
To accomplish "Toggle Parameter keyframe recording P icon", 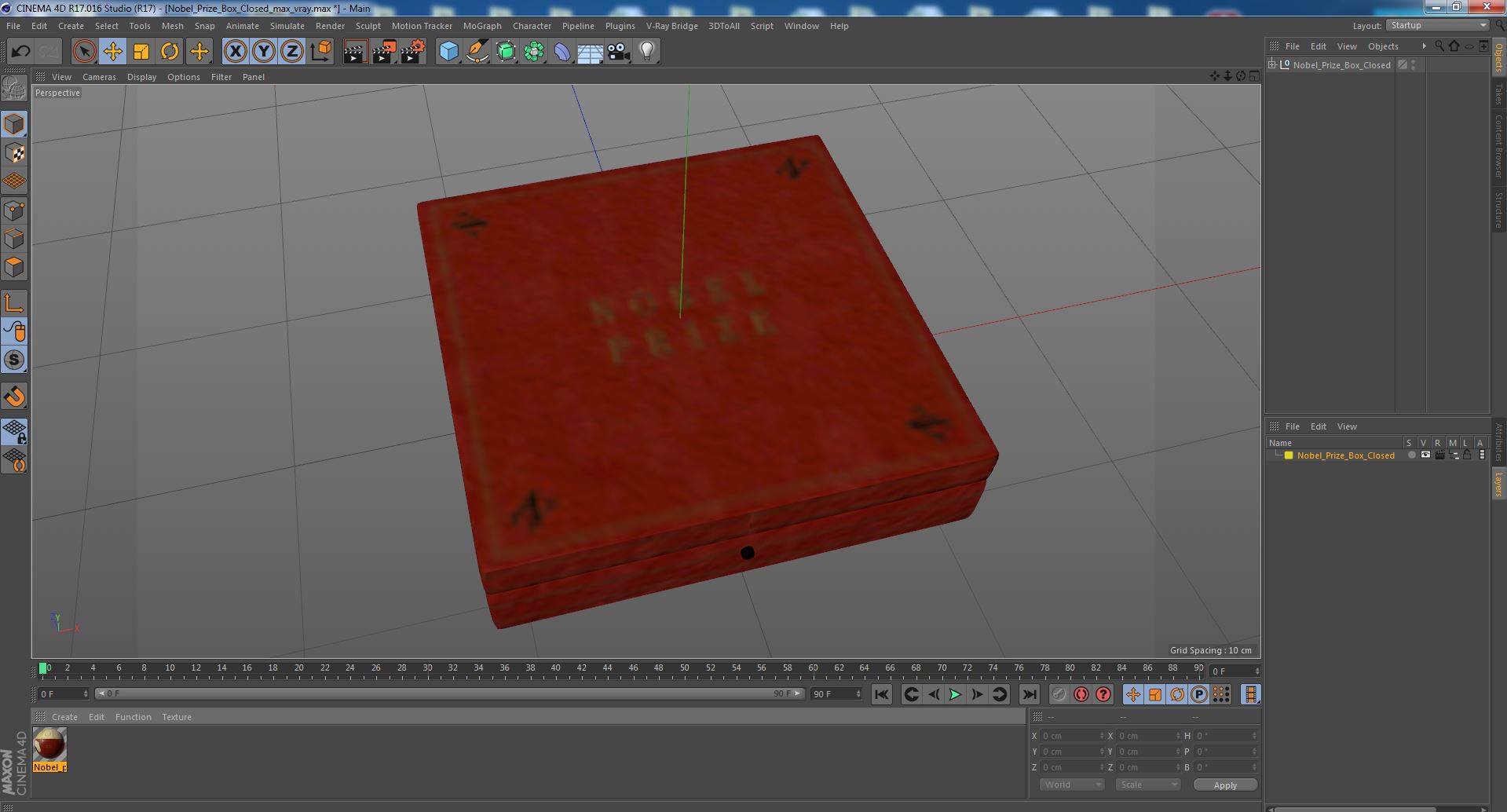I will 1198,694.
